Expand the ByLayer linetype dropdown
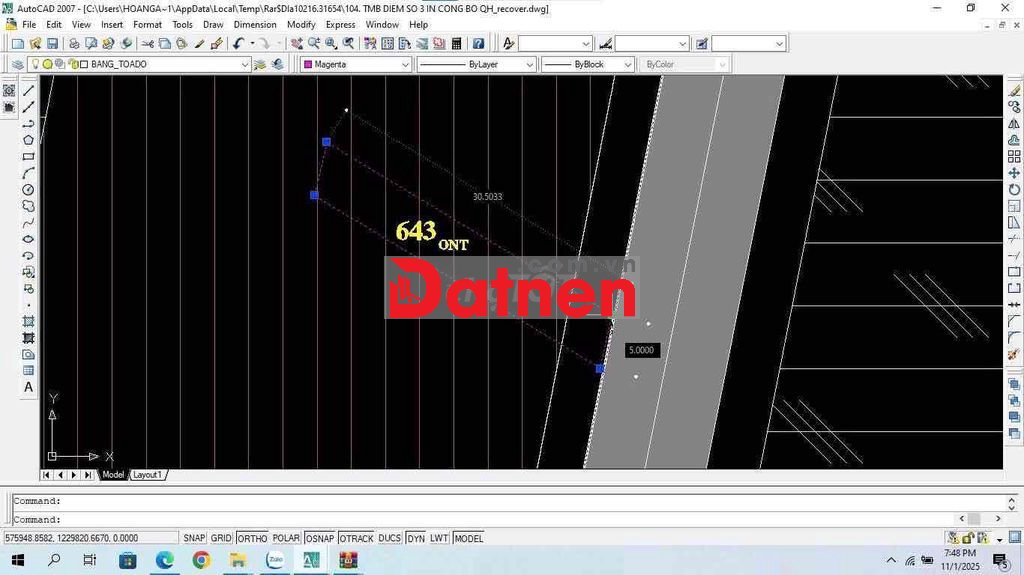 530,65
